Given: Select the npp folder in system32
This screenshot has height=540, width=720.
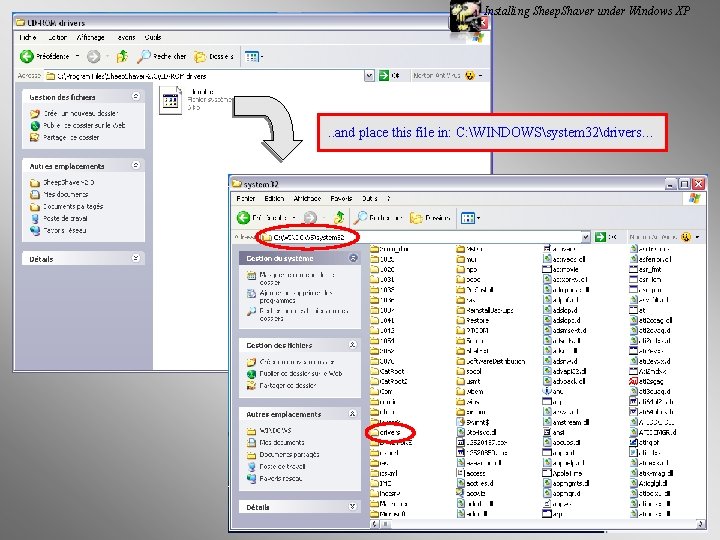Looking at the screenshot, I should pyautogui.click(x=467, y=270).
